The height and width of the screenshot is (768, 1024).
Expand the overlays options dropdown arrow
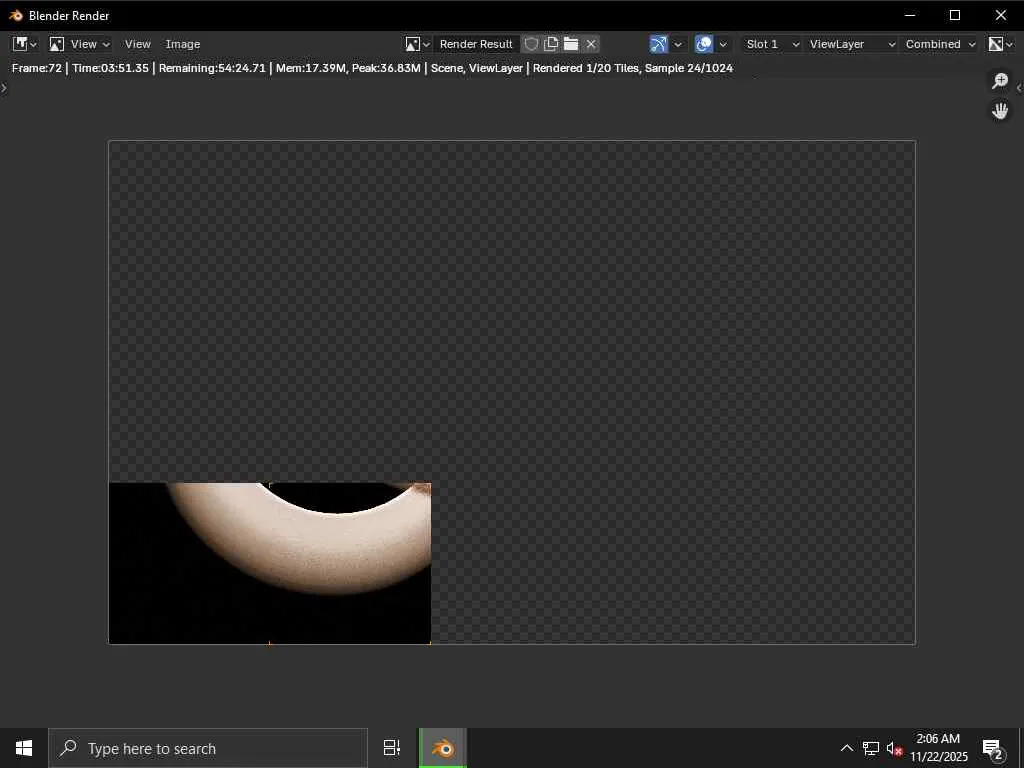723,44
